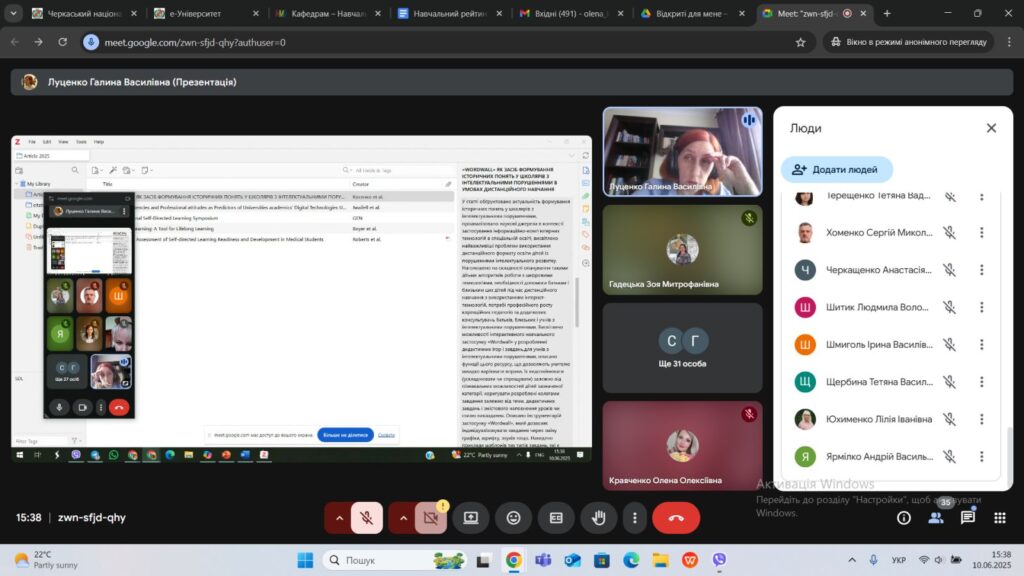This screenshot has height=576, width=1024.
Task: Leave the call with the red hang-up button
Action: tap(676, 518)
